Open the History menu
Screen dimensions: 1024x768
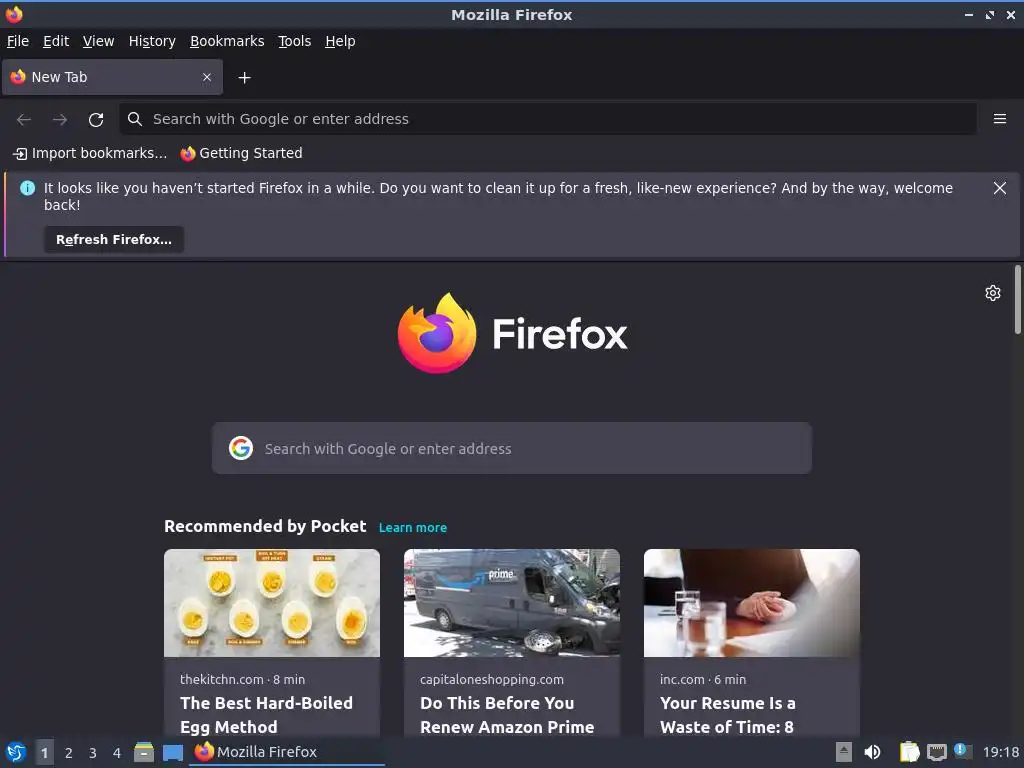(x=152, y=41)
